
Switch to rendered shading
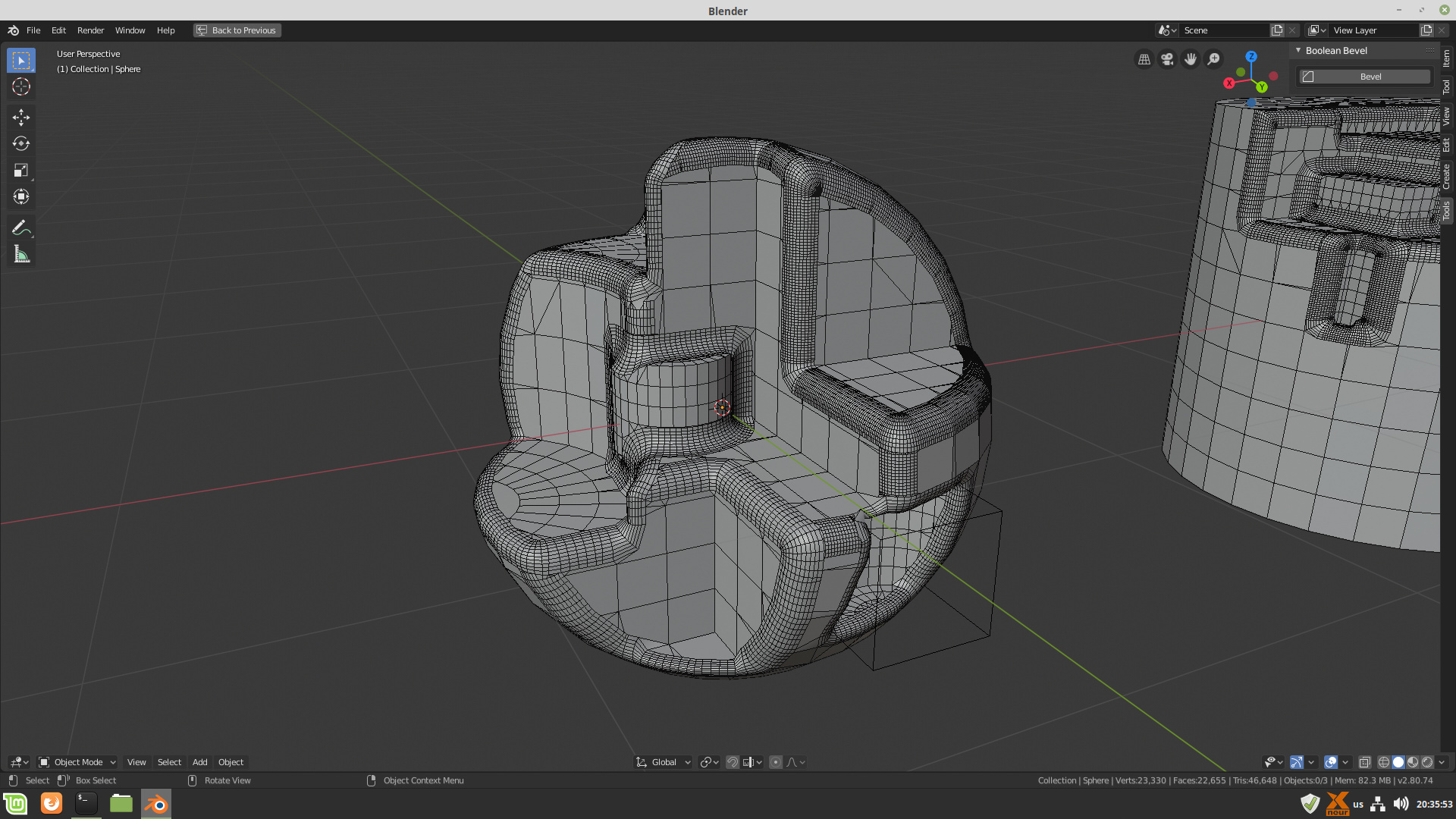pyautogui.click(x=1427, y=762)
